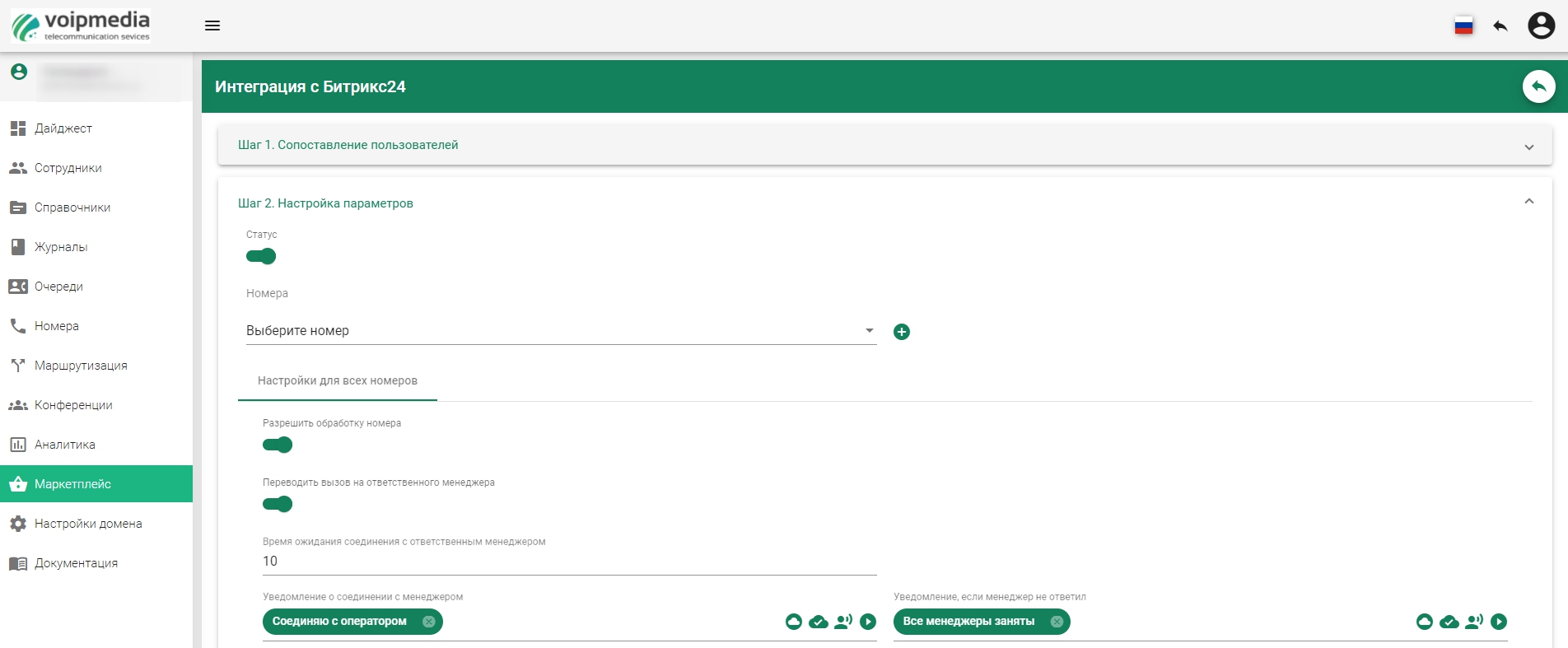Click the voipmedia logo
Image resolution: width=1568 pixels, height=648 pixels.
tap(81, 26)
